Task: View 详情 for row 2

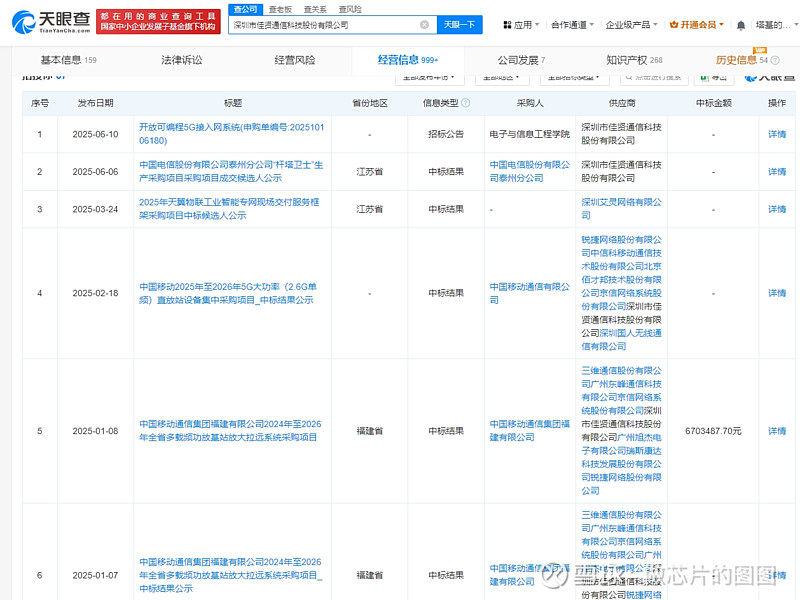Action: pyautogui.click(x=777, y=171)
